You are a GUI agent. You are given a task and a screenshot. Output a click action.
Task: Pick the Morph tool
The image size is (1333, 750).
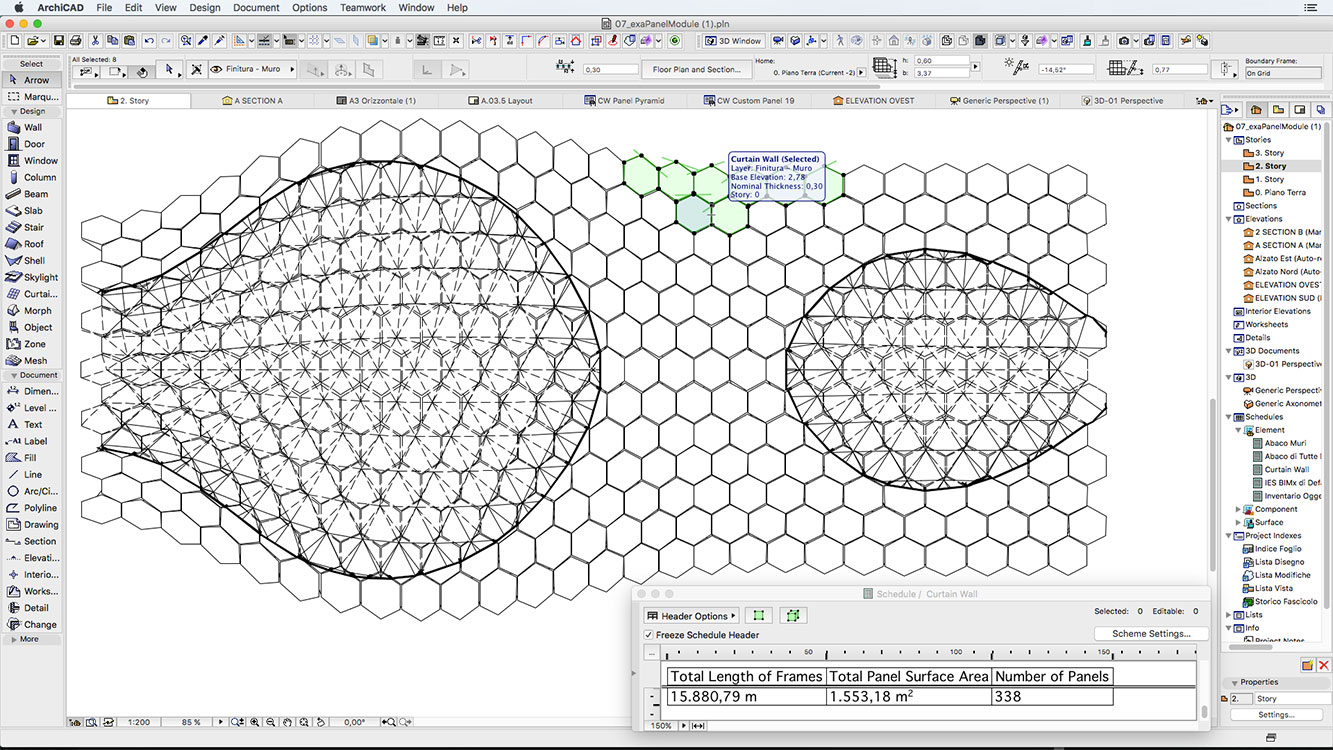[x=37, y=310]
